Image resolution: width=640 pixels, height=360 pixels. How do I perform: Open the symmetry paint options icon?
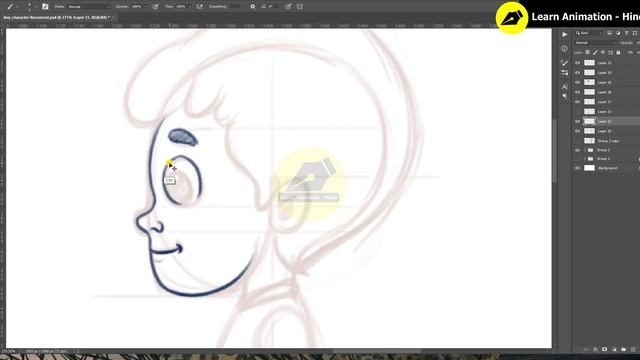pos(300,7)
